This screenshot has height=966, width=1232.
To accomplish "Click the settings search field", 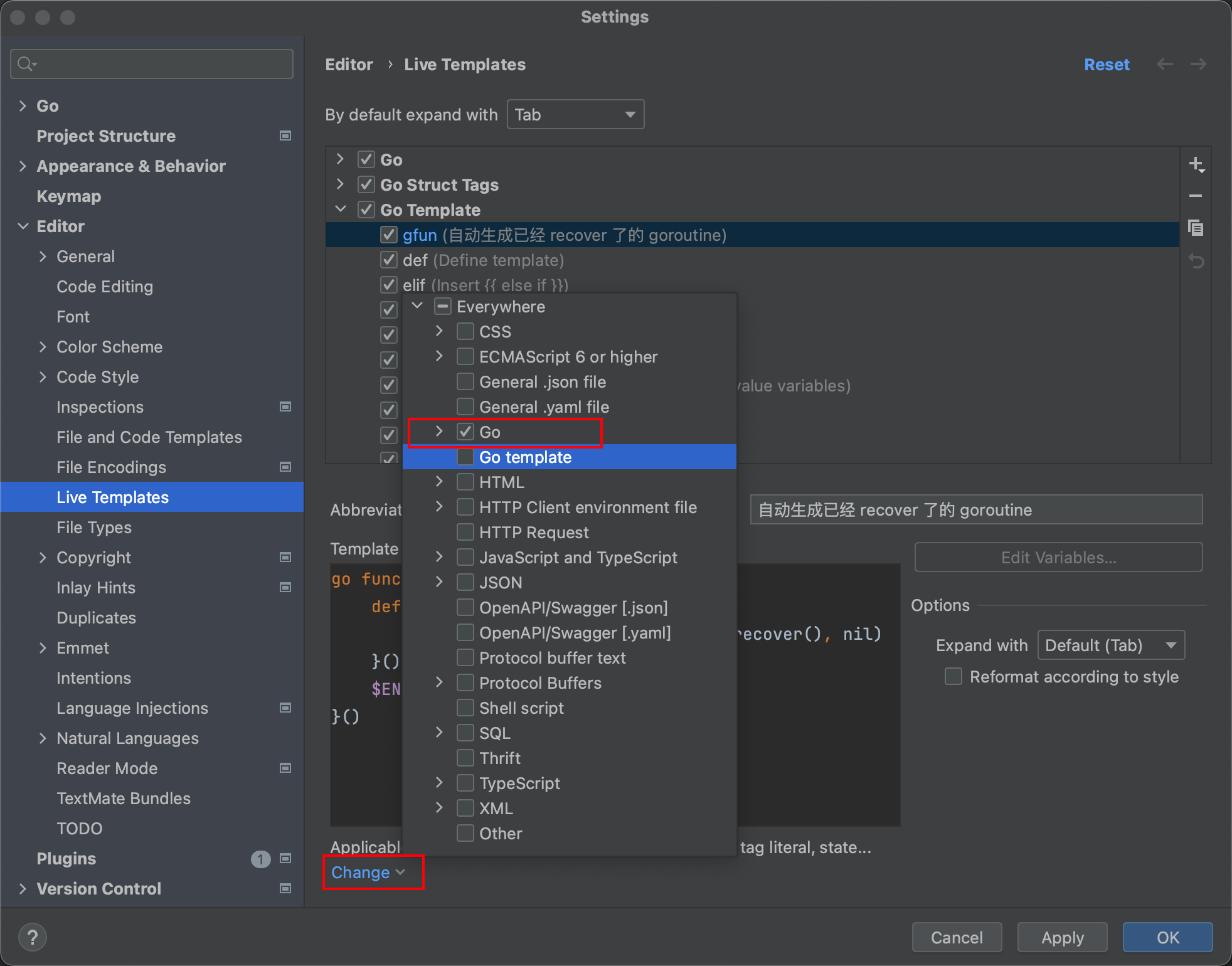I will point(152,64).
